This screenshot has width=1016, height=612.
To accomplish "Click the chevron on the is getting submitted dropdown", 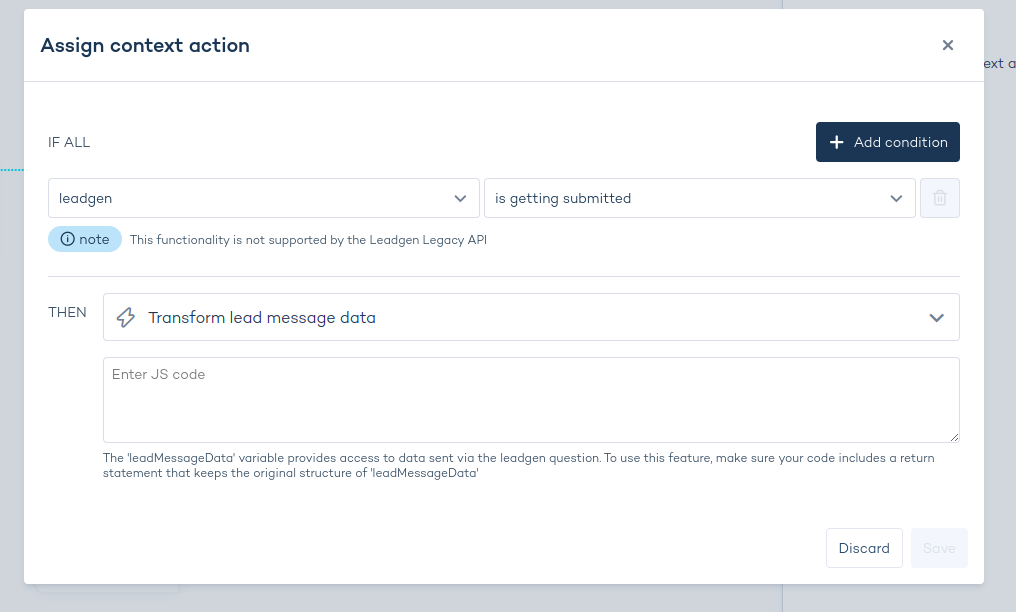I will click(x=897, y=198).
